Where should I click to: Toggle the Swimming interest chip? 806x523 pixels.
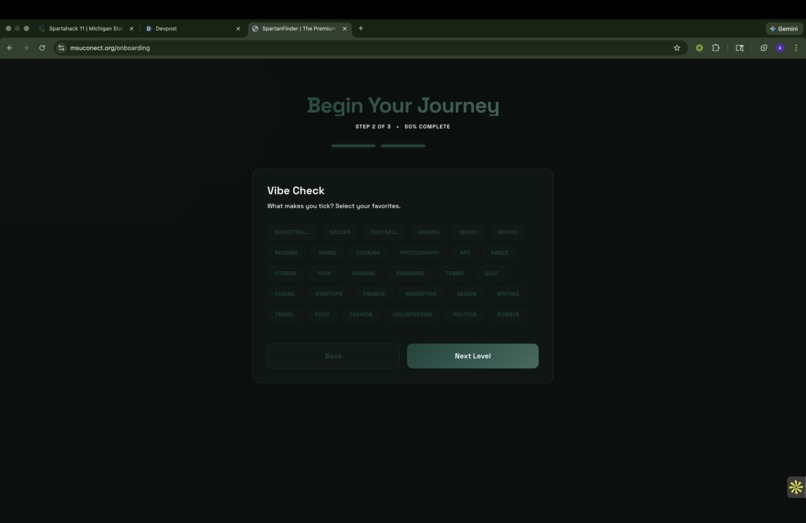(x=410, y=273)
